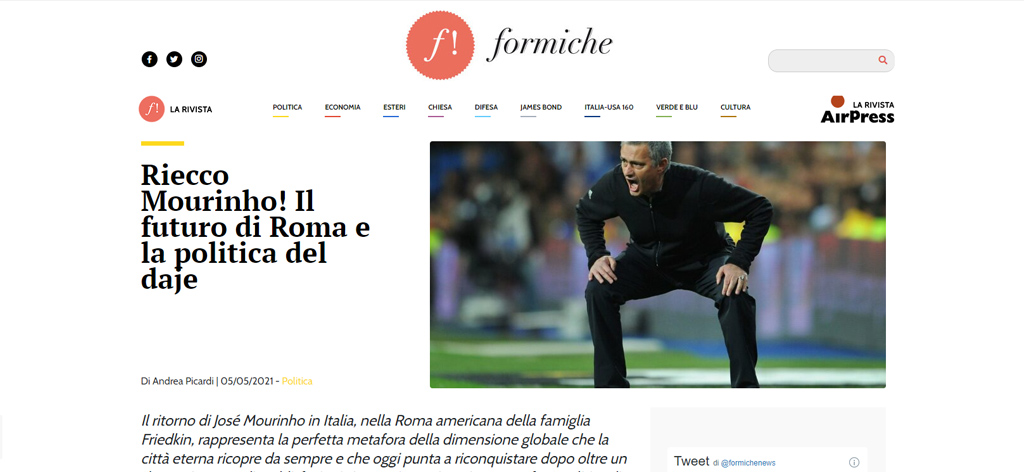Click the yellow Politica category link

click(297, 381)
